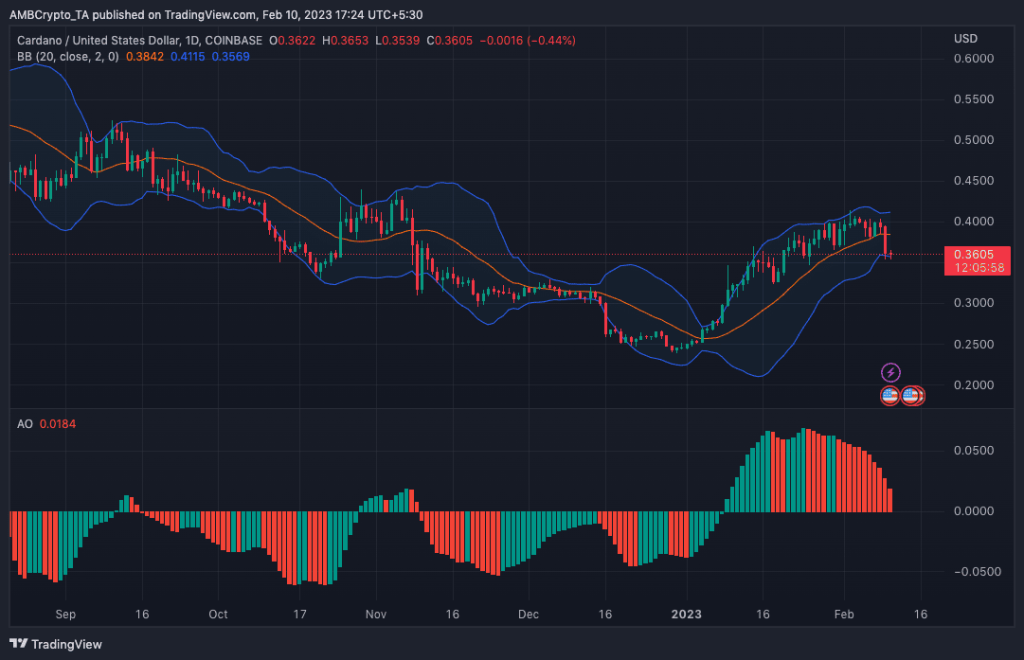1024x660 pixels.
Task: Click the Feb label on the time axis
Action: coord(844,613)
